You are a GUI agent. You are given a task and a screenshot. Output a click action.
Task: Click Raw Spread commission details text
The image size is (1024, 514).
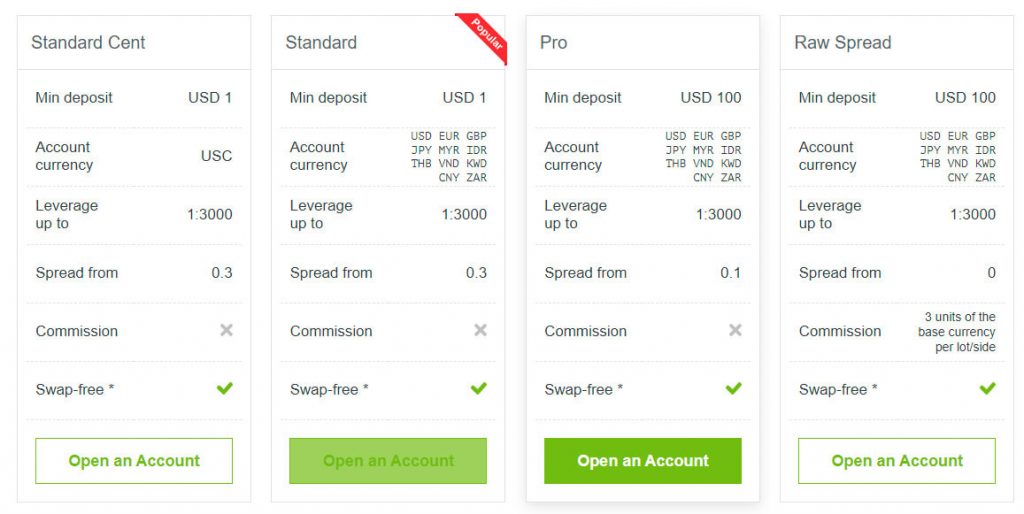tap(958, 332)
